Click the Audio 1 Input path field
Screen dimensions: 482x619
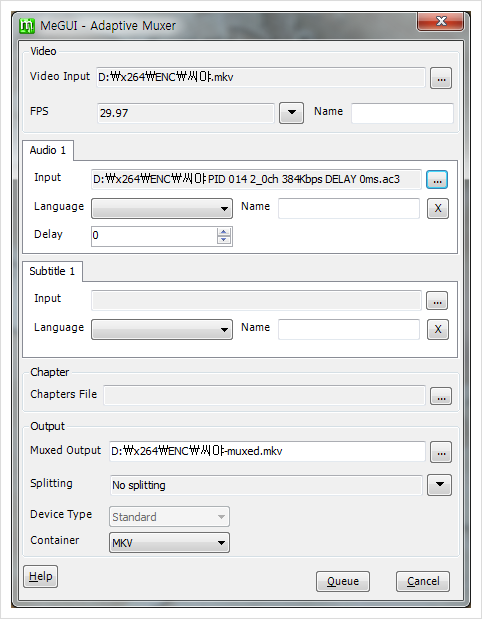click(256, 180)
